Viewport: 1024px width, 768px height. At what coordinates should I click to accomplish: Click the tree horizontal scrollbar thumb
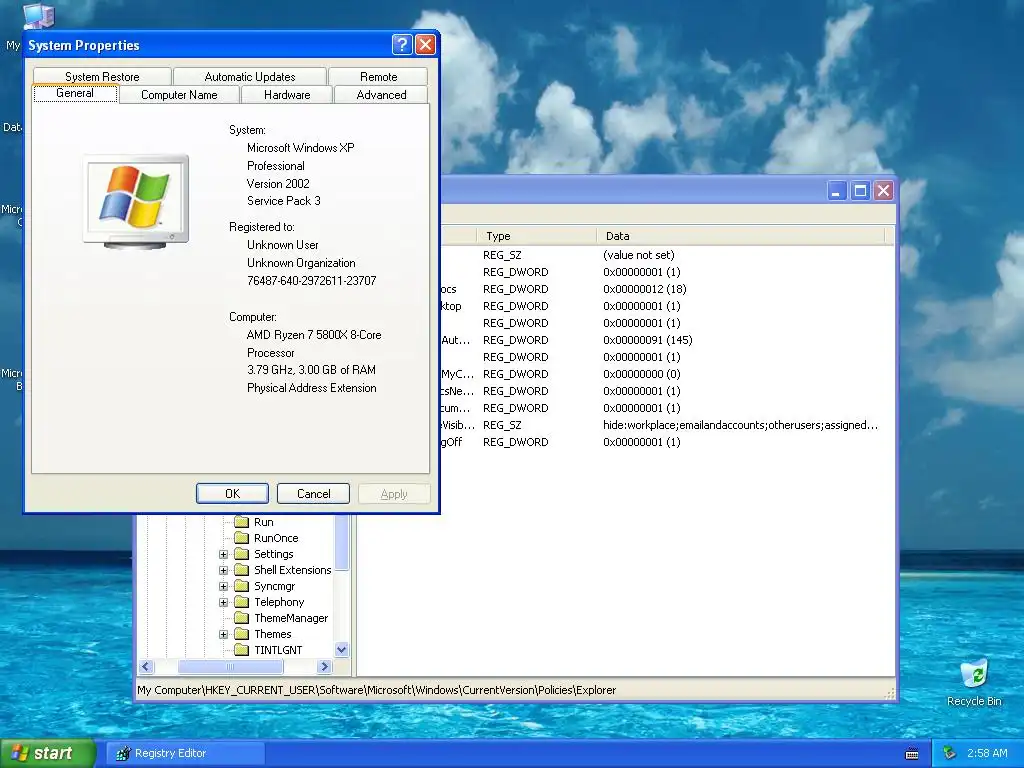(231, 666)
